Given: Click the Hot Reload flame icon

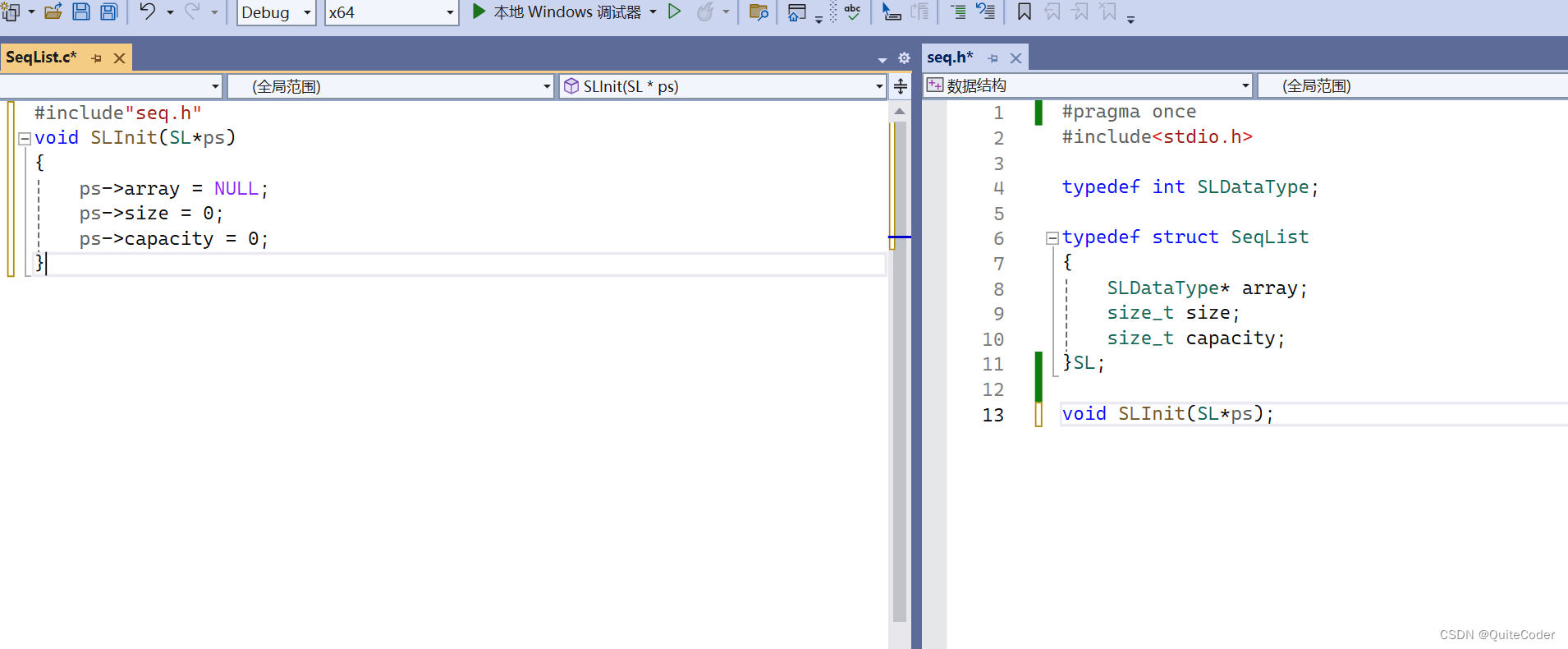Looking at the screenshot, I should click(705, 12).
